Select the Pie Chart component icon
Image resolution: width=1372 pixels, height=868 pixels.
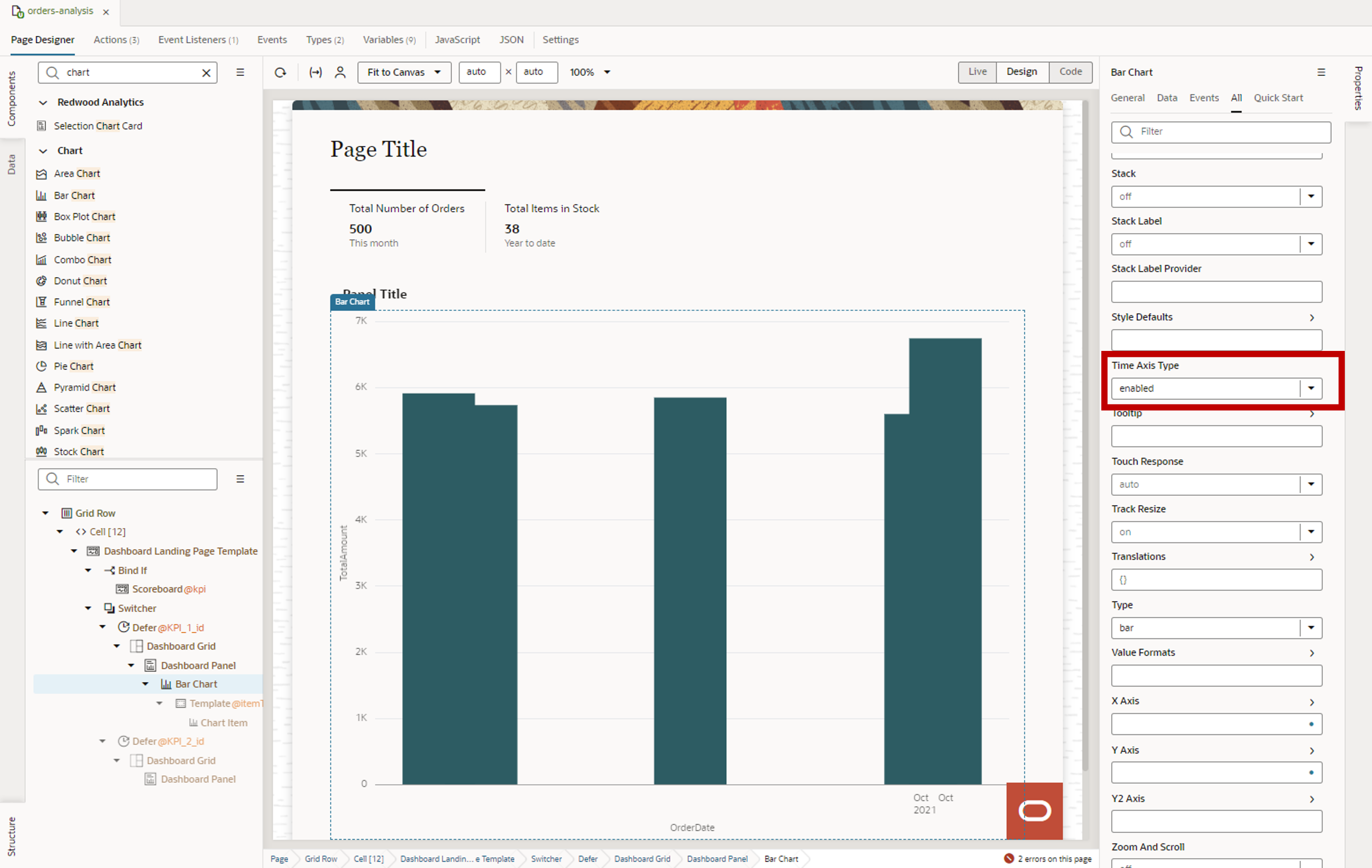point(41,366)
